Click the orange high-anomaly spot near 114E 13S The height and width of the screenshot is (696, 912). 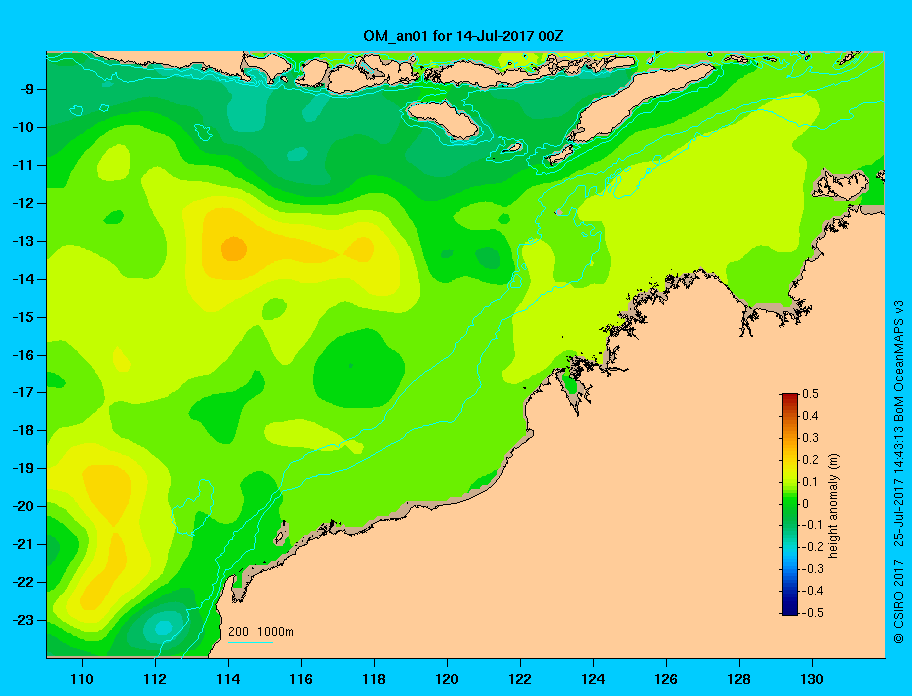(234, 248)
